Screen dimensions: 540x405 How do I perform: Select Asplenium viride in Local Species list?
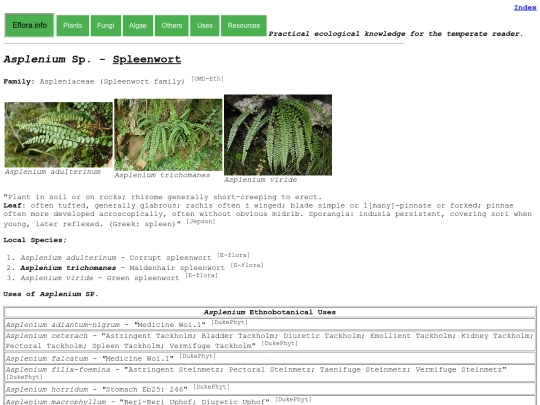tap(57, 278)
